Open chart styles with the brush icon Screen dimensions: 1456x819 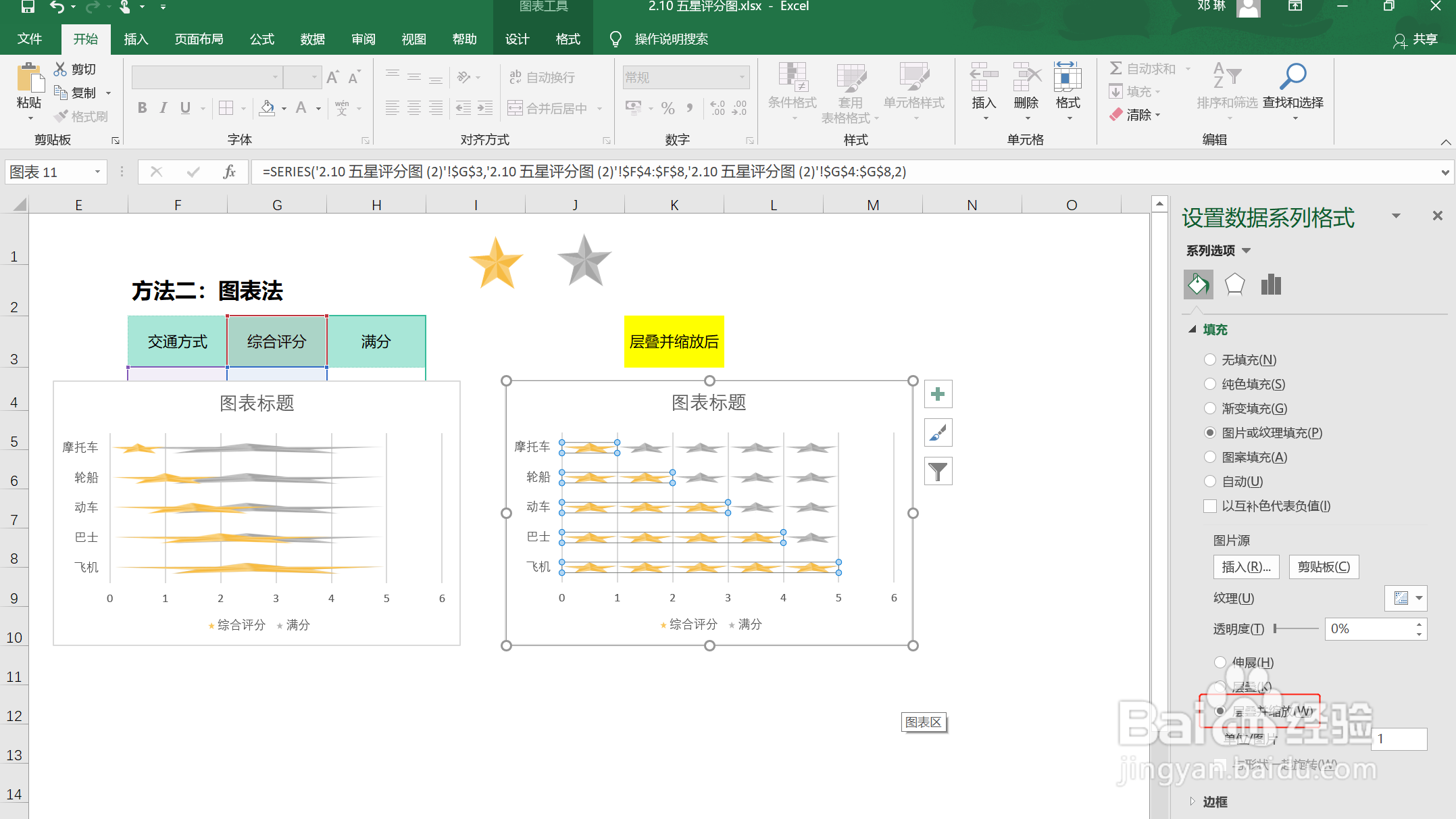937,432
